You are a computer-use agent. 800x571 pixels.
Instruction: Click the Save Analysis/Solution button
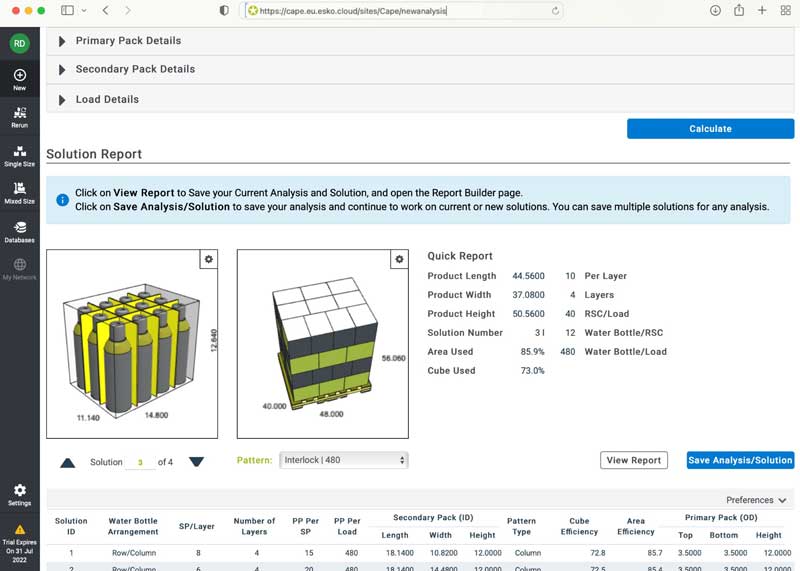tap(740, 460)
